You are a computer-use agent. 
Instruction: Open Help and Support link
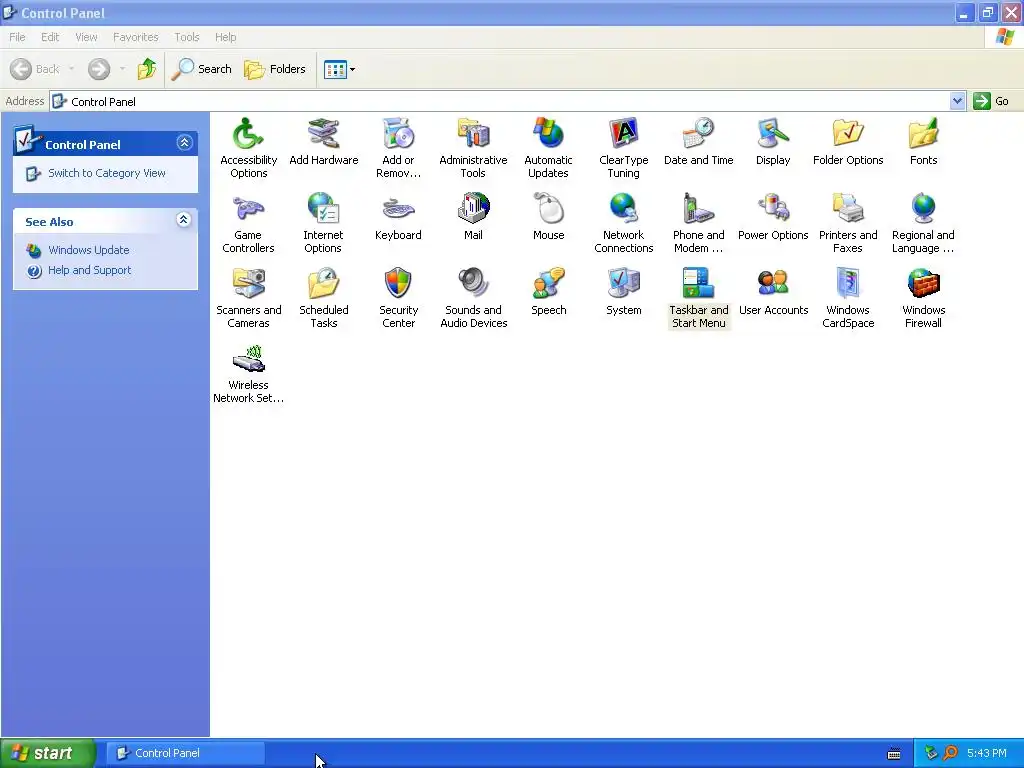pyautogui.click(x=89, y=270)
